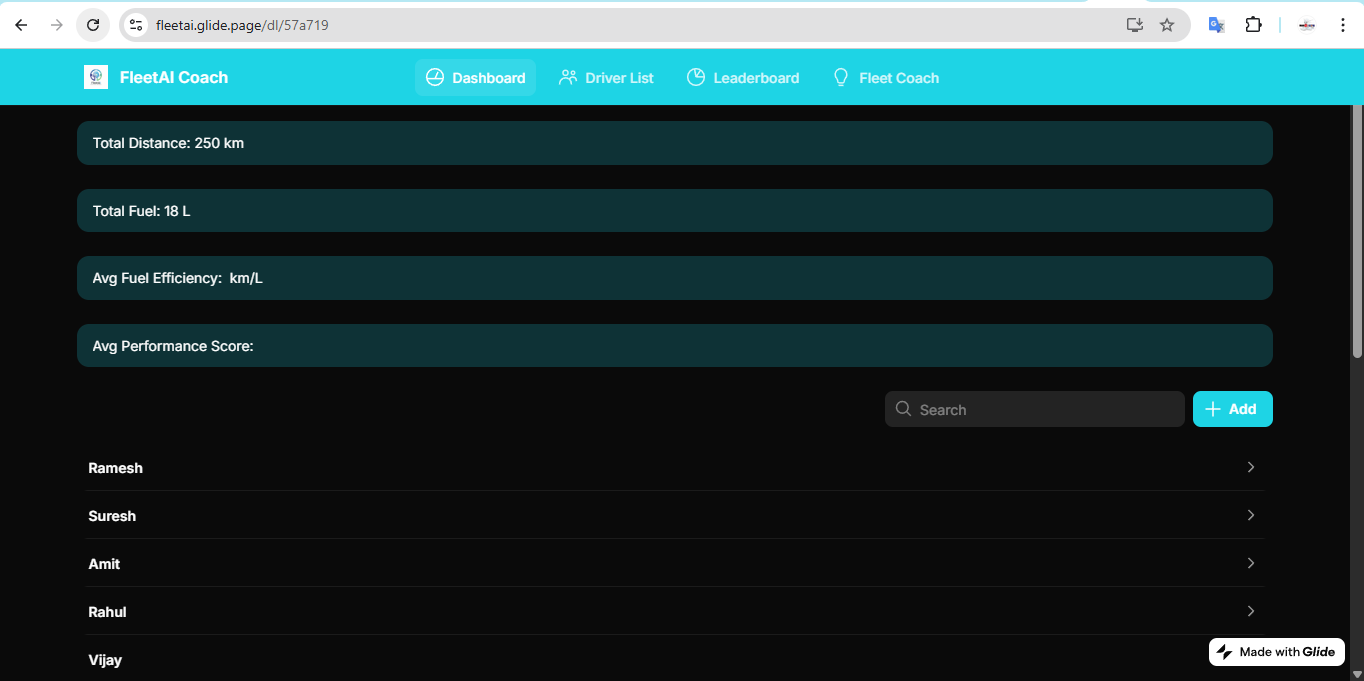1364x681 pixels.
Task: Go to the Fleet Coach tab
Action: click(x=886, y=77)
